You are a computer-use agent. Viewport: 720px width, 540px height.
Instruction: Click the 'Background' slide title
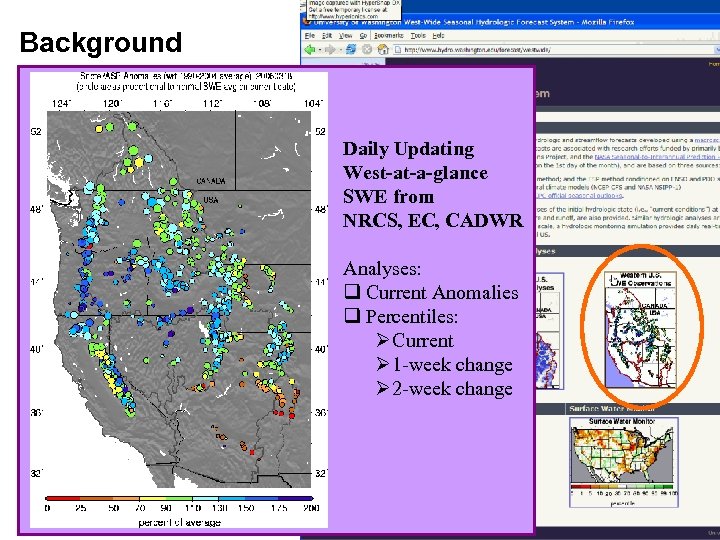tap(101, 42)
